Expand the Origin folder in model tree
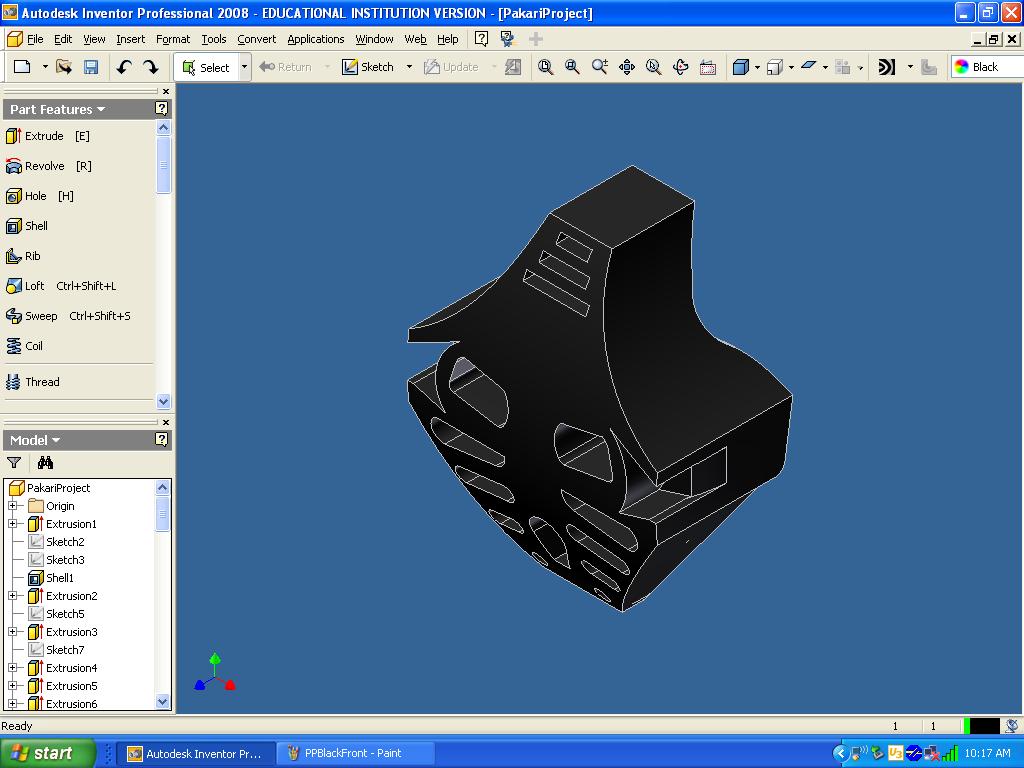 (x=13, y=506)
